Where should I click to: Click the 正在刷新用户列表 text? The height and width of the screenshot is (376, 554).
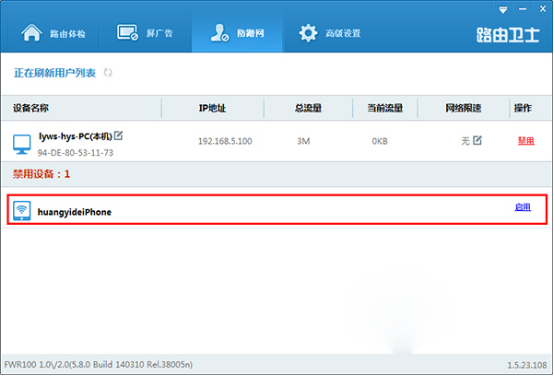tap(55, 73)
